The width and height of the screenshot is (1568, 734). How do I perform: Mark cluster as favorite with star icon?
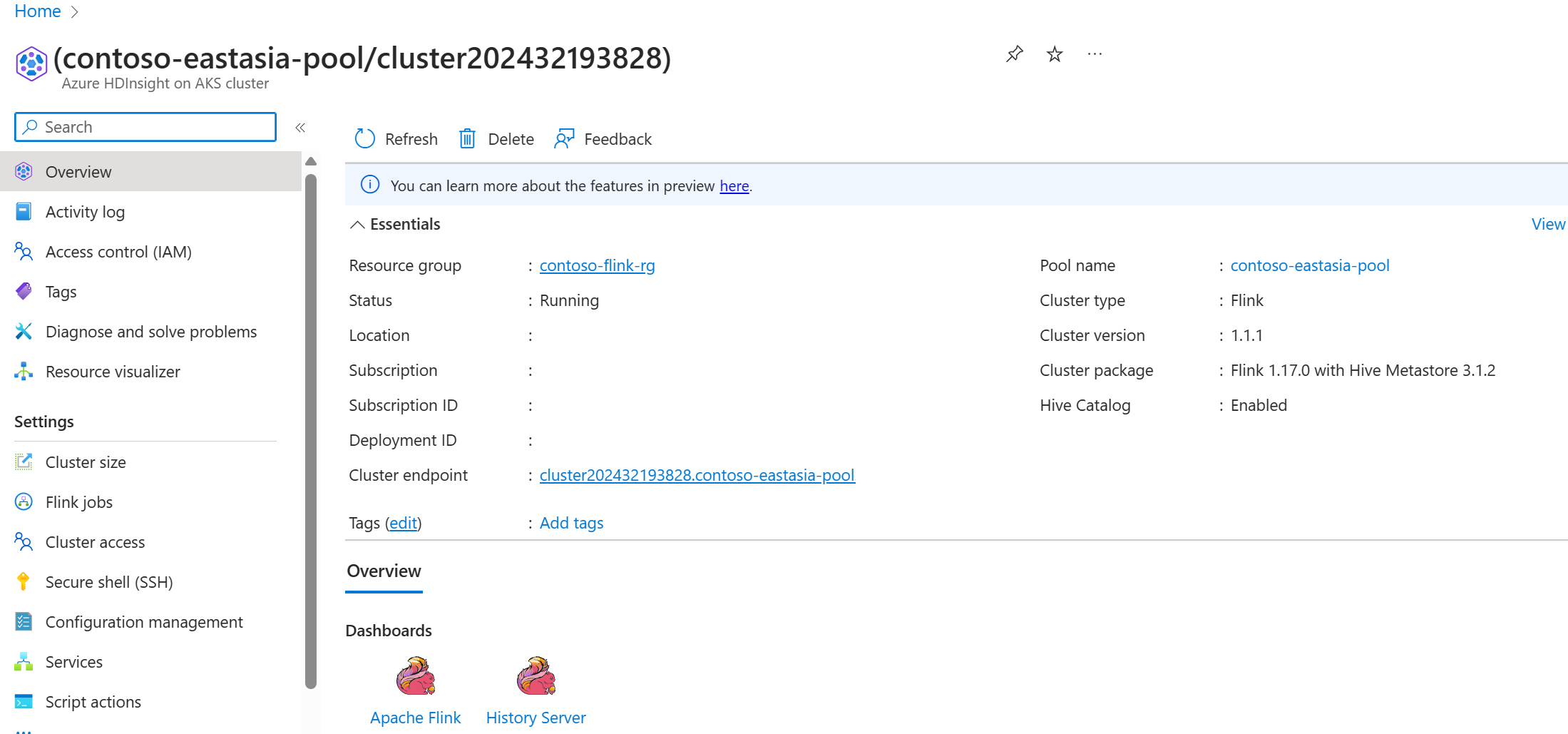click(x=1055, y=54)
